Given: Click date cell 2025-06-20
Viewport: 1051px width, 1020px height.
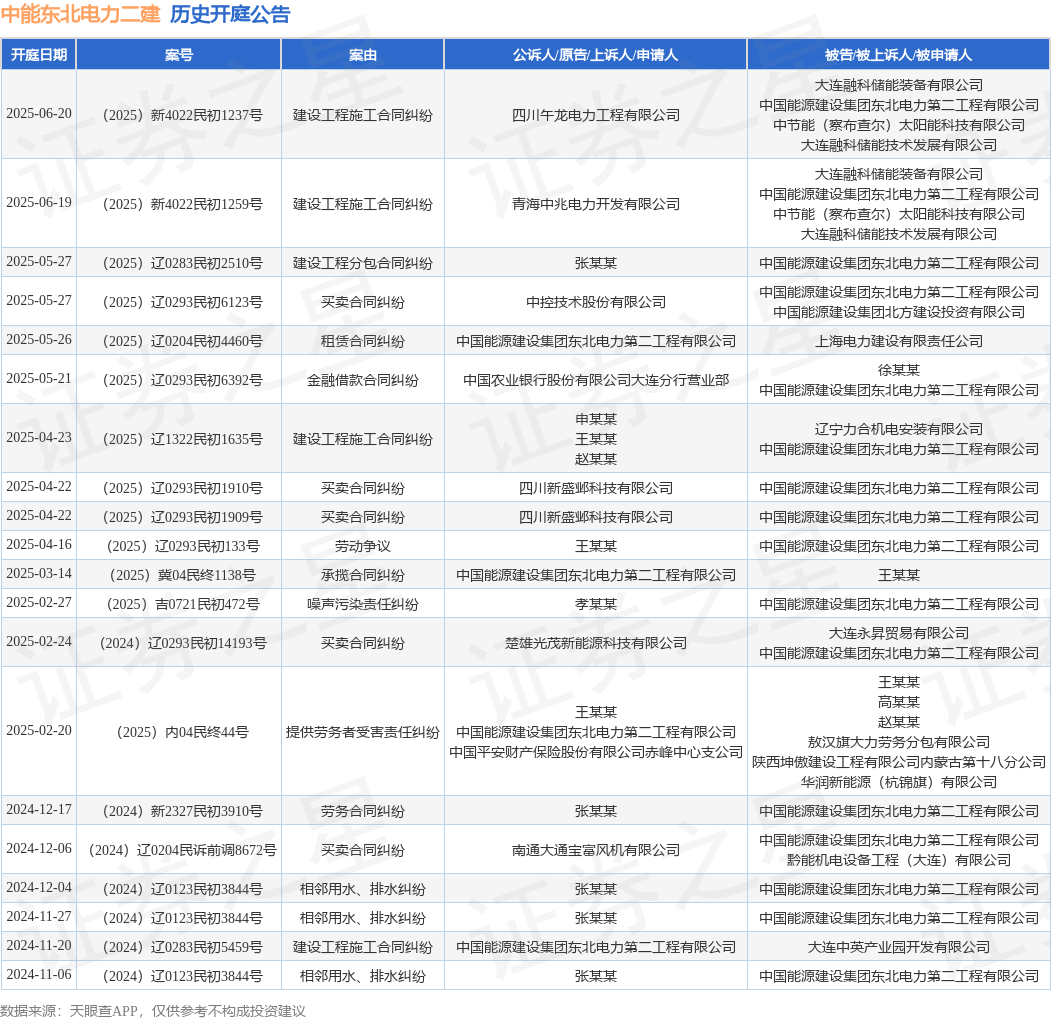Looking at the screenshot, I should tap(39, 114).
